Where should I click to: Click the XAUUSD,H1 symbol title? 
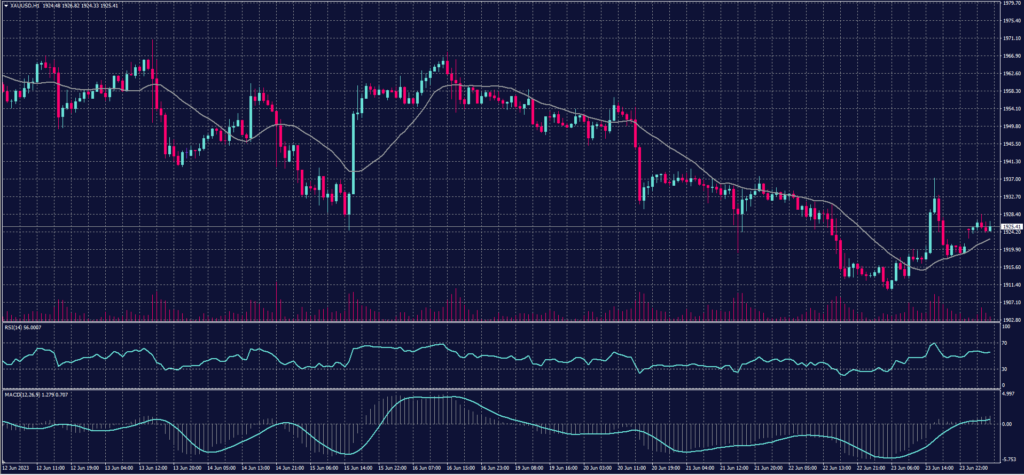[x=25, y=6]
